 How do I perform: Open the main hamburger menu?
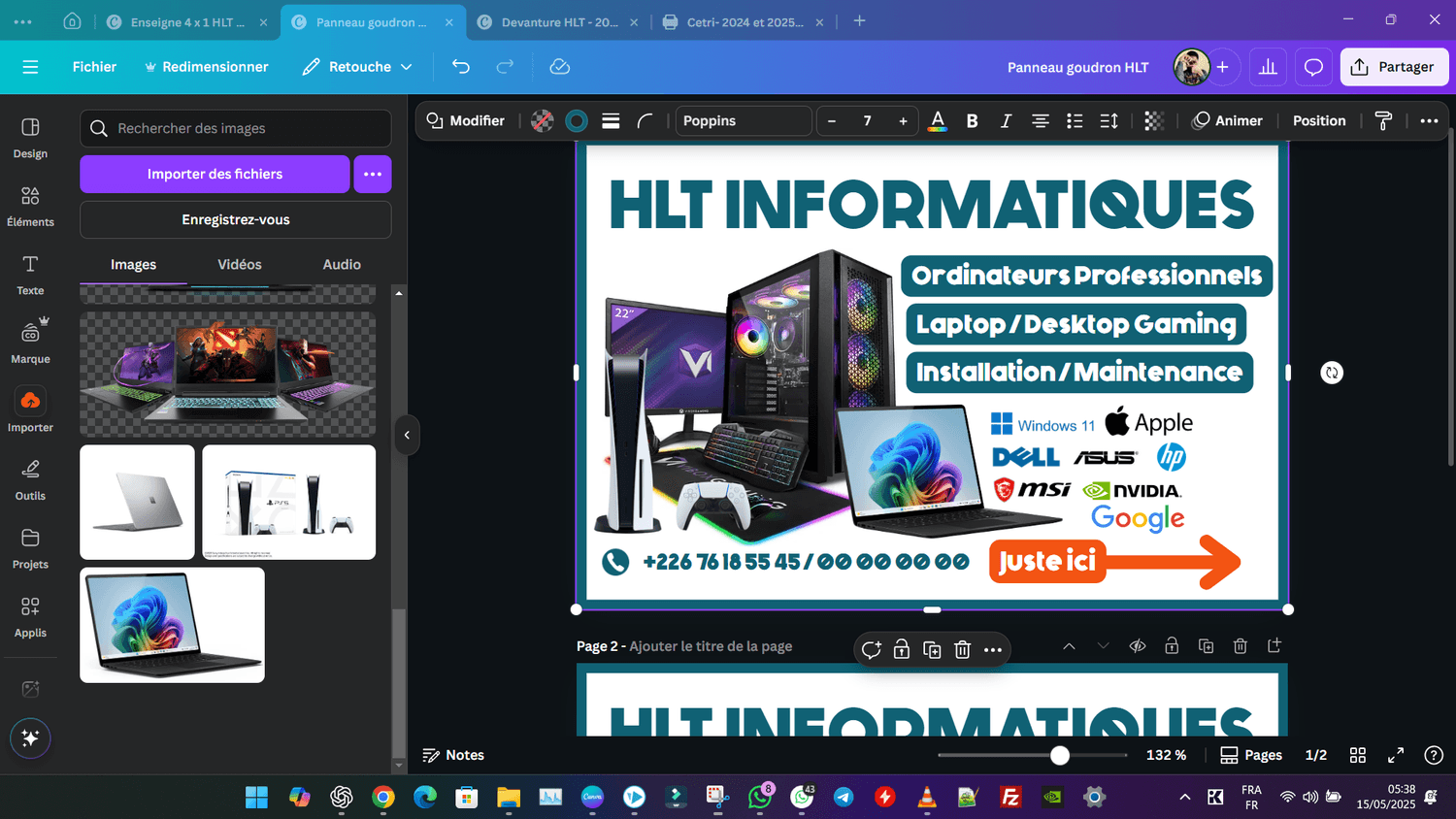point(30,67)
